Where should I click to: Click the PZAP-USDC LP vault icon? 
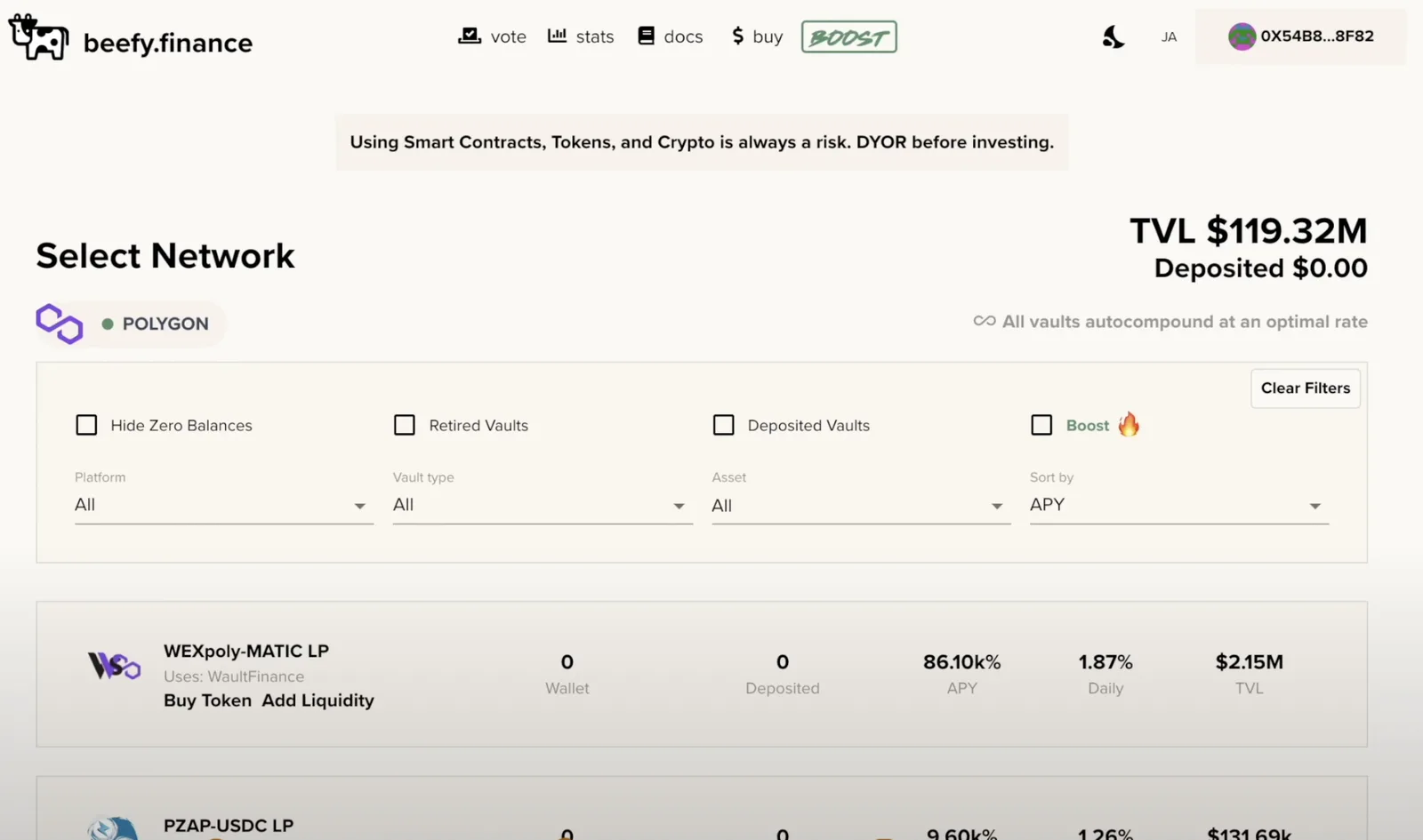[113, 828]
